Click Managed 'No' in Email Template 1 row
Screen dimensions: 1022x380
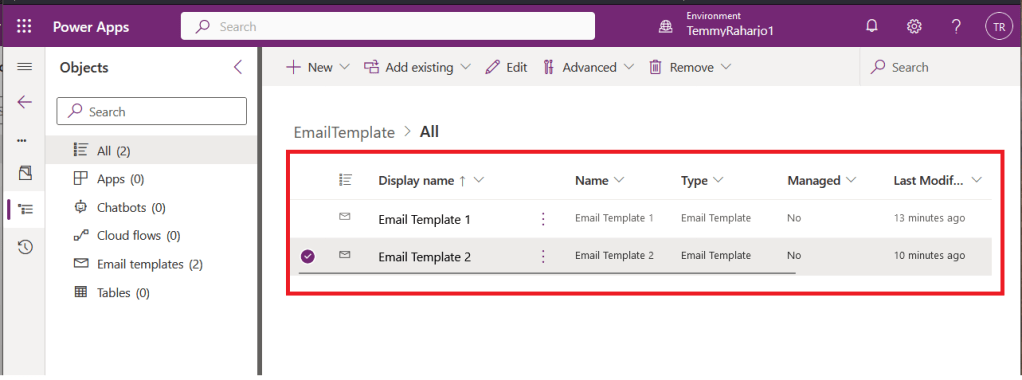tap(794, 218)
